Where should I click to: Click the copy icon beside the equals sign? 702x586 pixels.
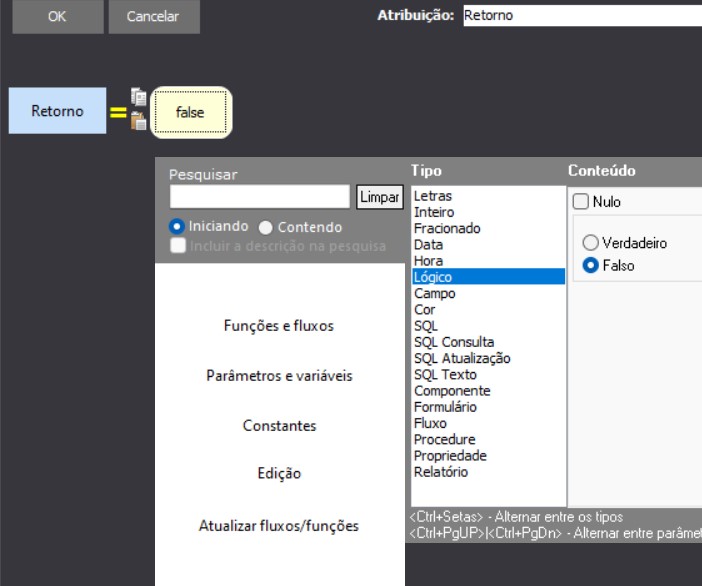(139, 98)
